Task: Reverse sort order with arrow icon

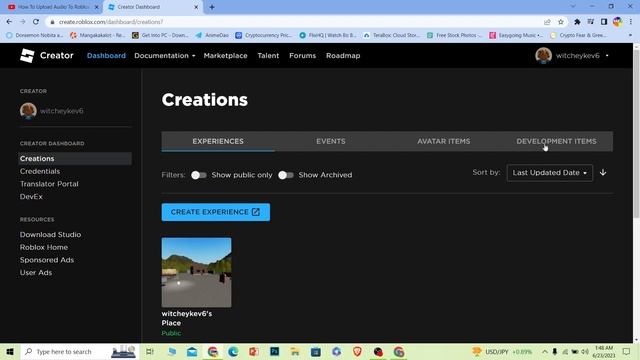Action: [x=603, y=173]
